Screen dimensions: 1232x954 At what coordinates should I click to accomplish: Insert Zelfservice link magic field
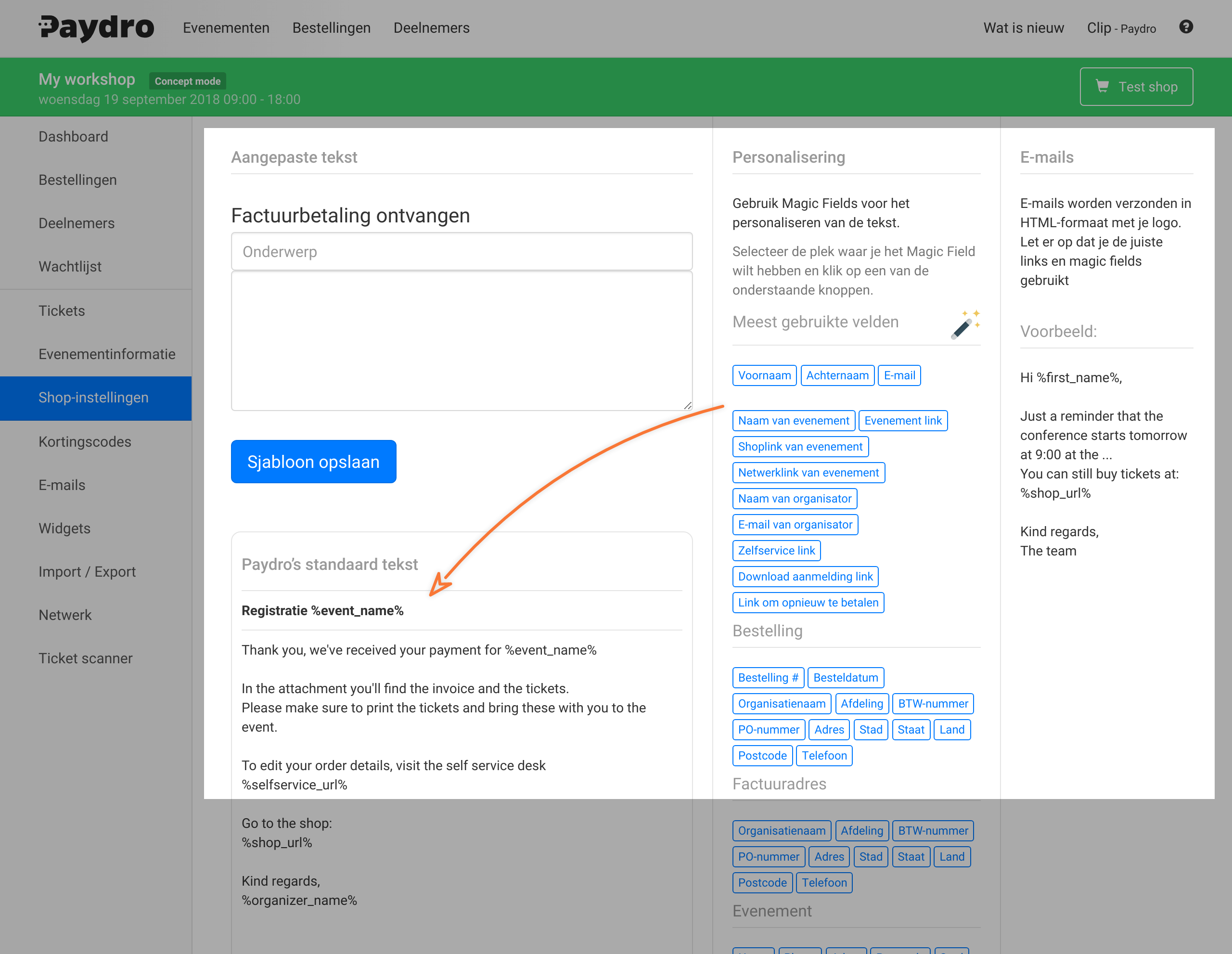(x=776, y=551)
